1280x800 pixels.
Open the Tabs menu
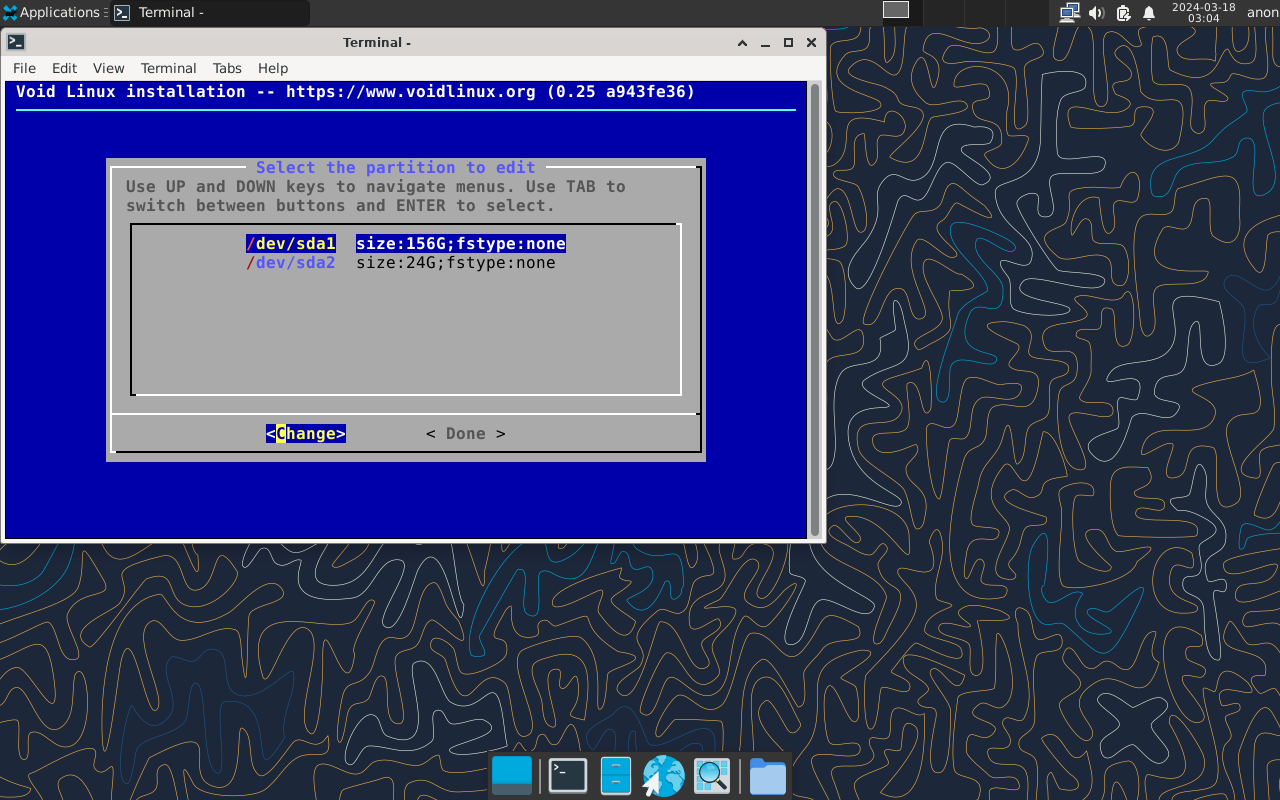coord(227,68)
